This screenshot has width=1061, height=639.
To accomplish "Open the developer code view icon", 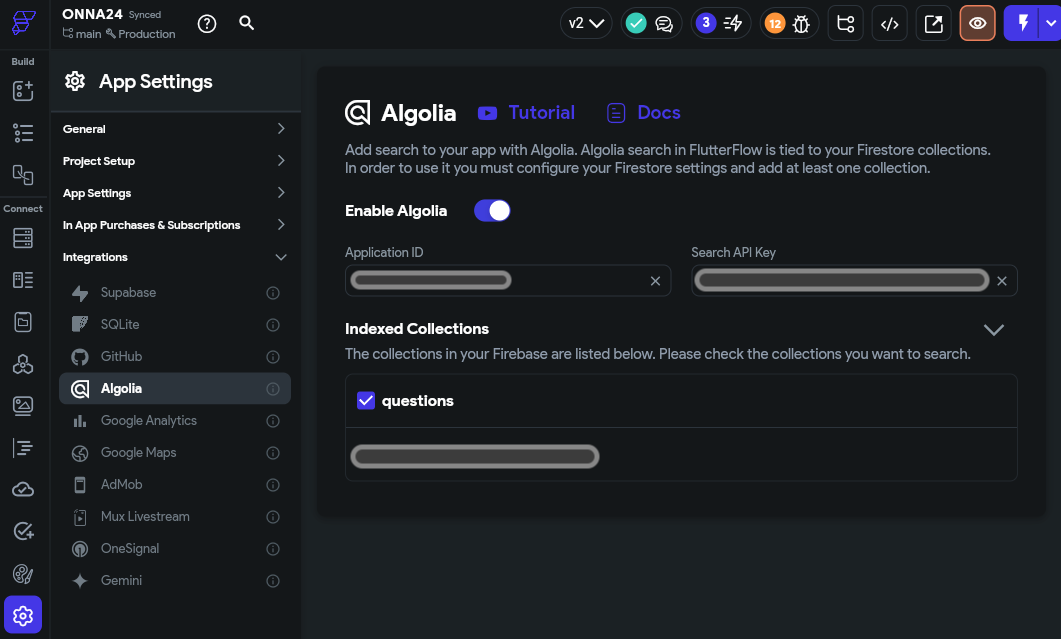I will [x=890, y=24].
